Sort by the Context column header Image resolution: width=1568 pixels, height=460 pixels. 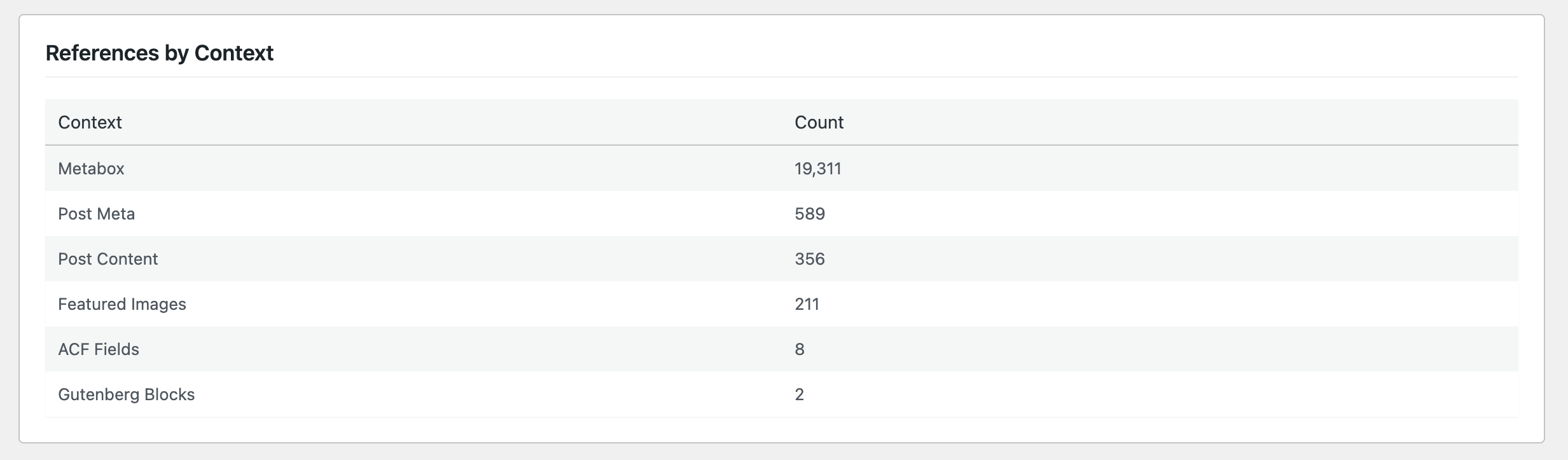90,122
